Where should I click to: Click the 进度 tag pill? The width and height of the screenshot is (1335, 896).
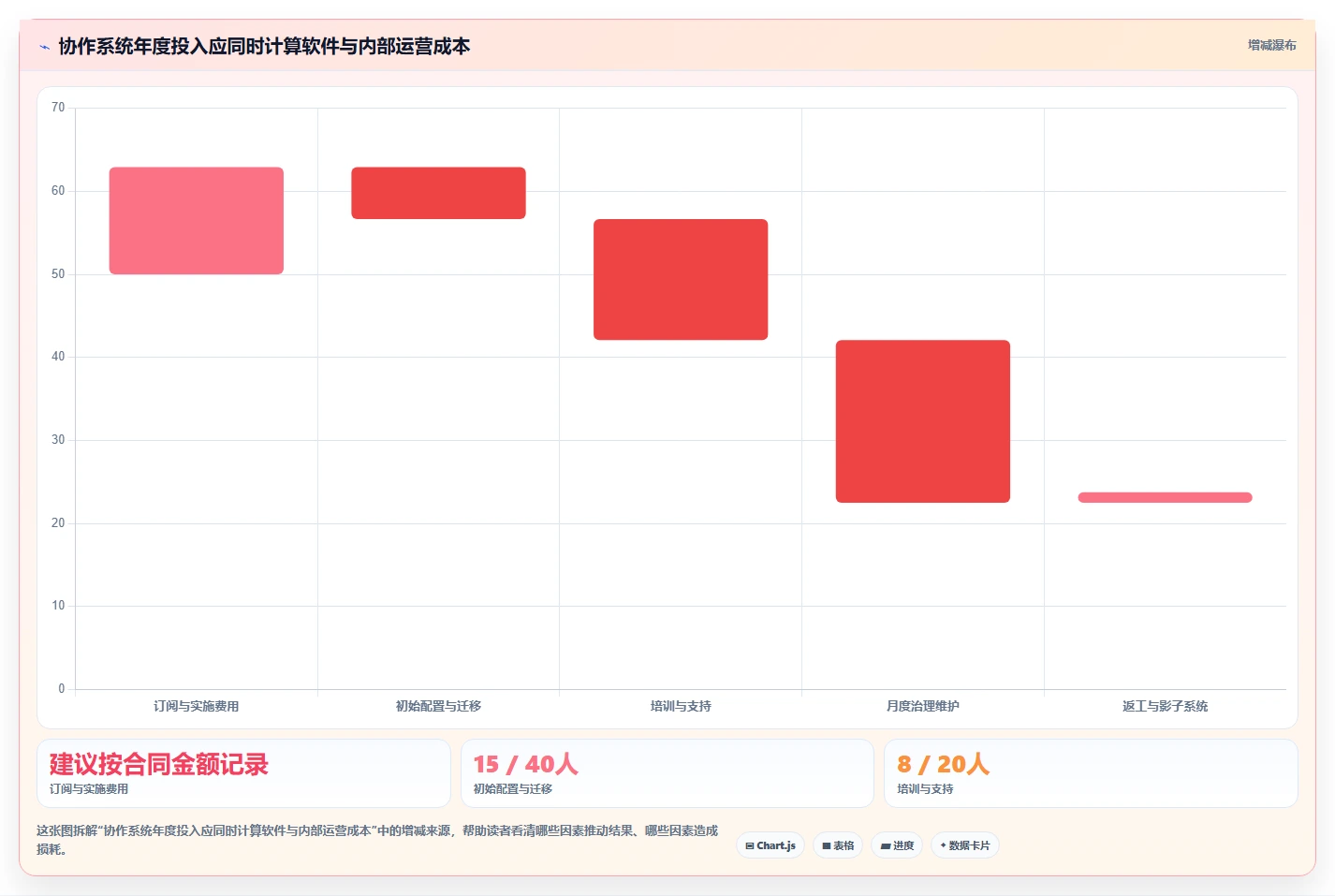coord(897,845)
